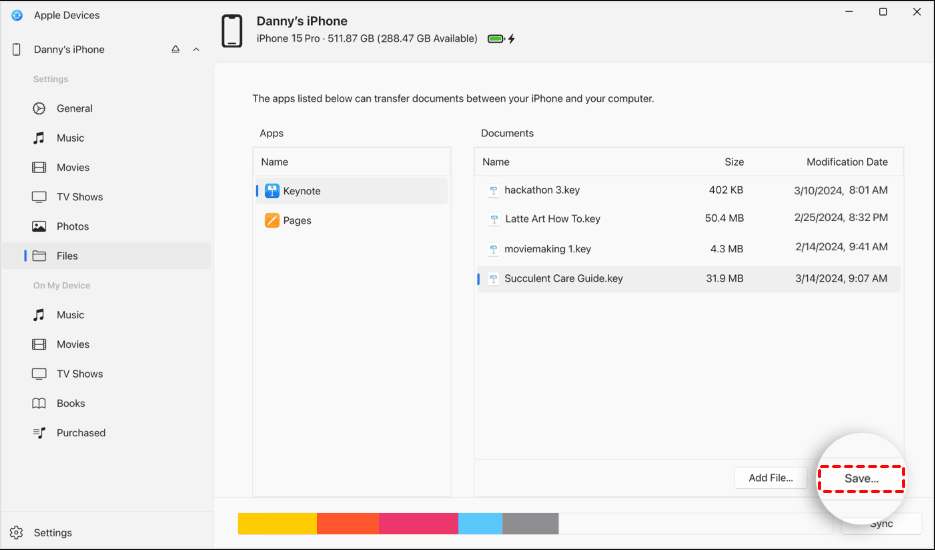Image resolution: width=935 pixels, height=550 pixels.
Task: Click the music note icon under On My Device
Action: (x=39, y=315)
